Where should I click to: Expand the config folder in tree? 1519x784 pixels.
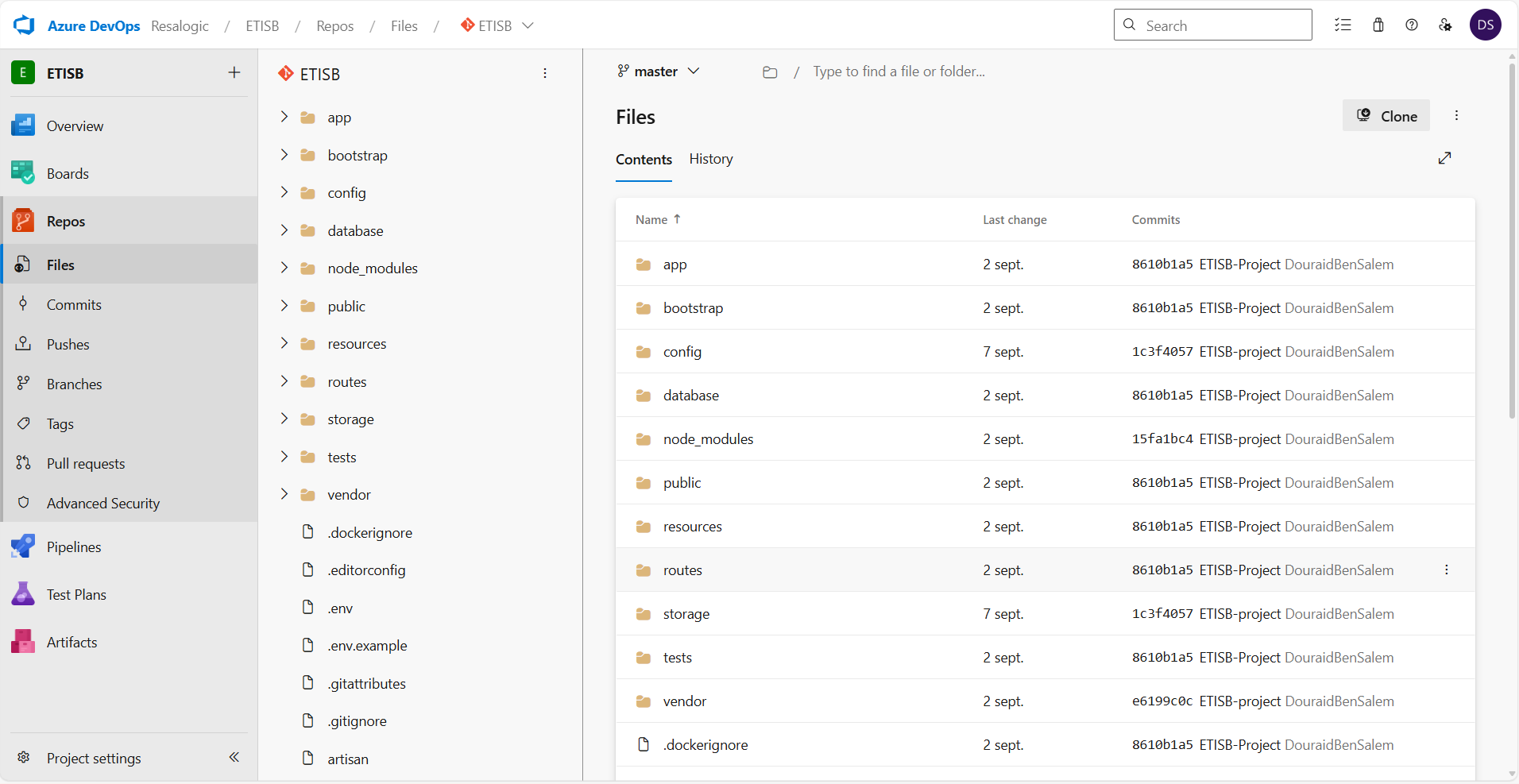(x=284, y=192)
